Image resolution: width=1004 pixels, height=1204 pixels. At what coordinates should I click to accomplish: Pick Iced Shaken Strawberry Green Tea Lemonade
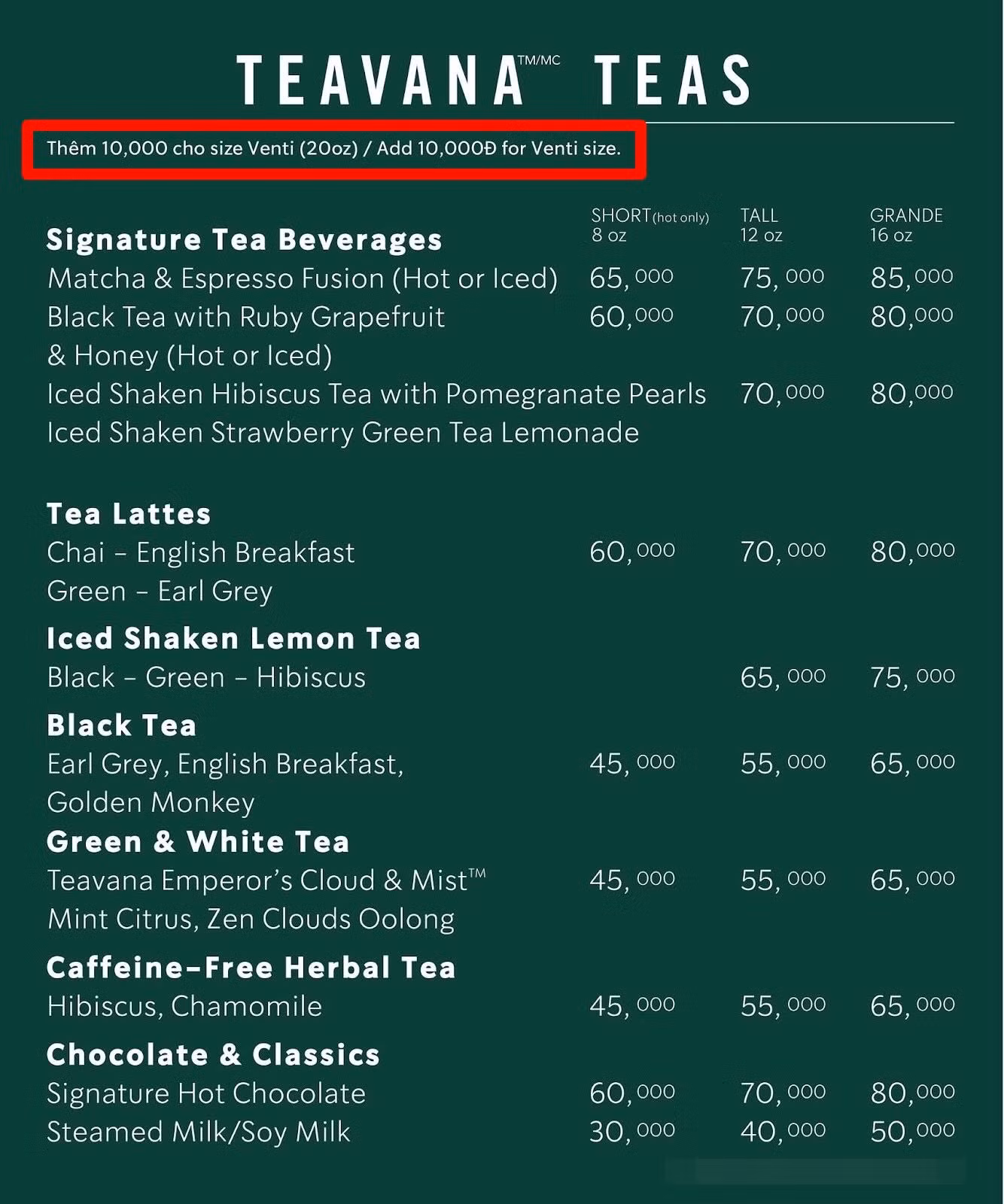[342, 433]
